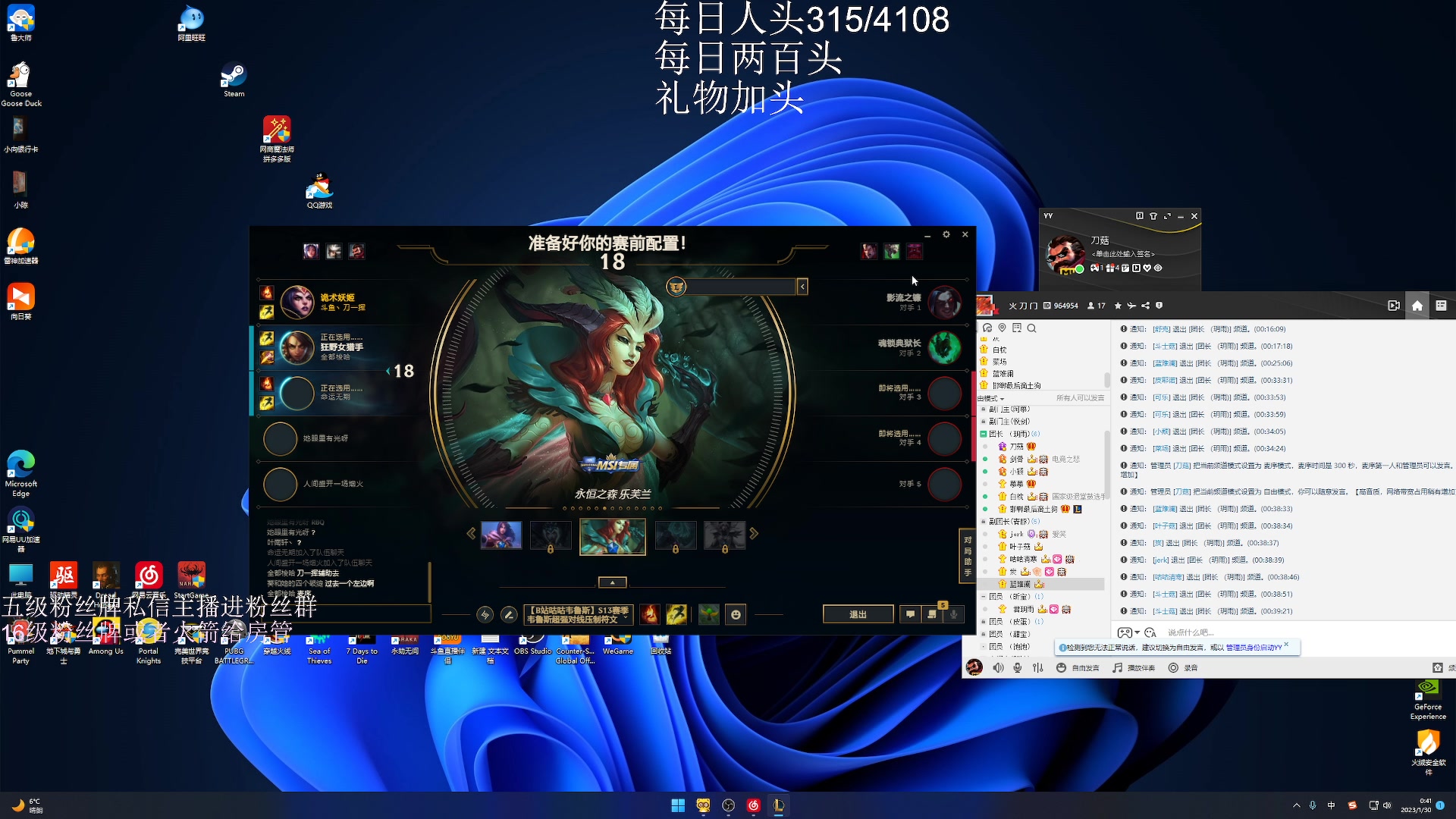Image resolution: width=1456 pixels, height=819 pixels.
Task: Expand the skin panel up-arrow button
Action: (x=612, y=582)
